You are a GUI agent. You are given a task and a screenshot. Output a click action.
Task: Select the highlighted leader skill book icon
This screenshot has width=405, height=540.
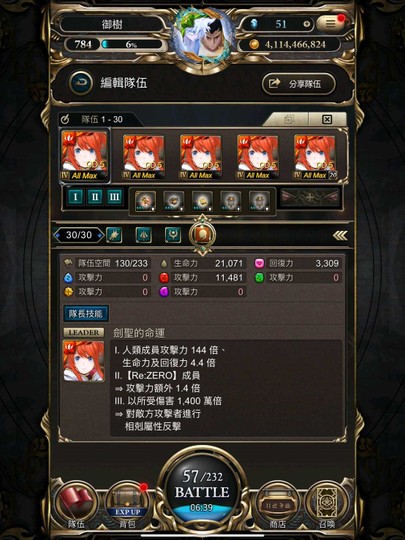click(202, 235)
